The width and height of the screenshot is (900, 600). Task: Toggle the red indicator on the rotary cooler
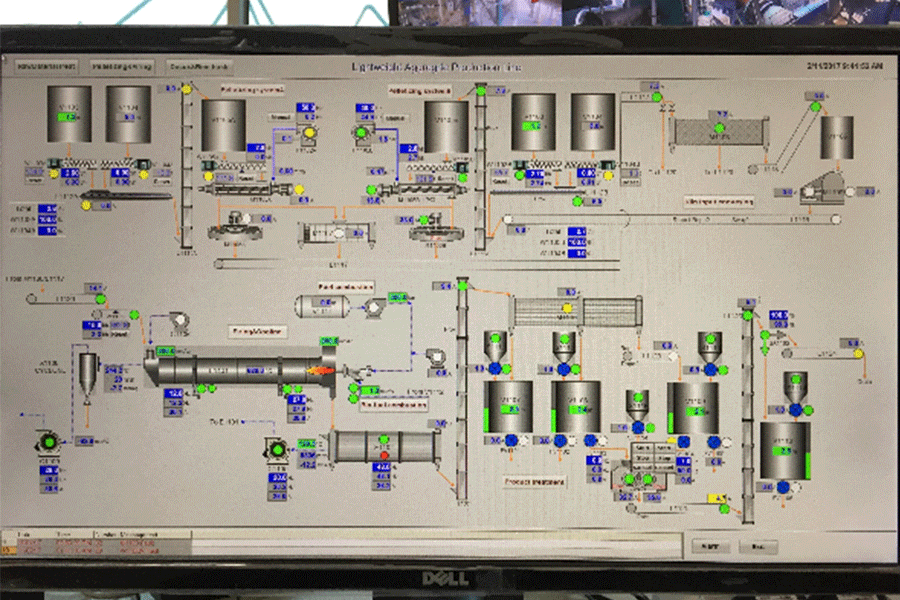(x=385, y=455)
